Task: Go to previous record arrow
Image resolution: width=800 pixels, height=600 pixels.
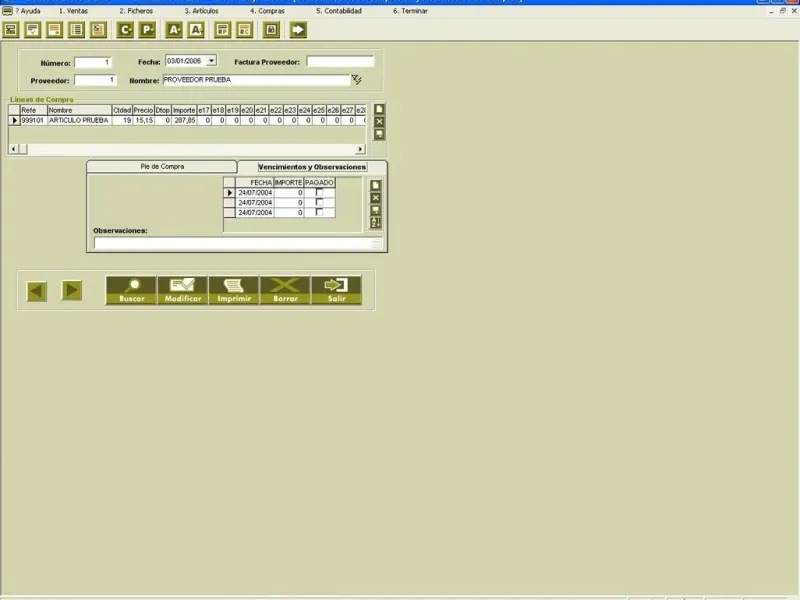Action: pyautogui.click(x=37, y=291)
